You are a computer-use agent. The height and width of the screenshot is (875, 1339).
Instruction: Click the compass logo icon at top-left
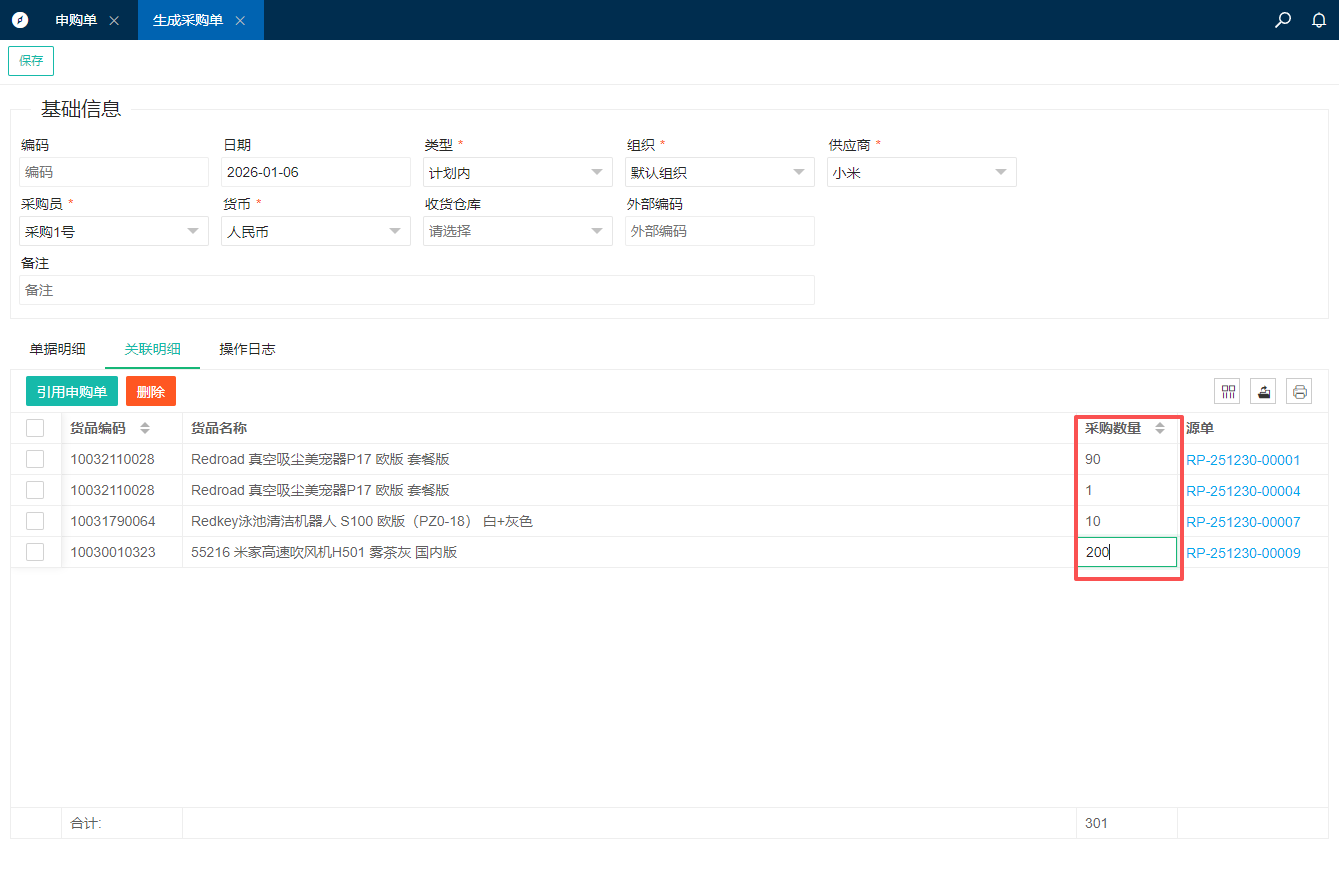pyautogui.click(x=20, y=20)
